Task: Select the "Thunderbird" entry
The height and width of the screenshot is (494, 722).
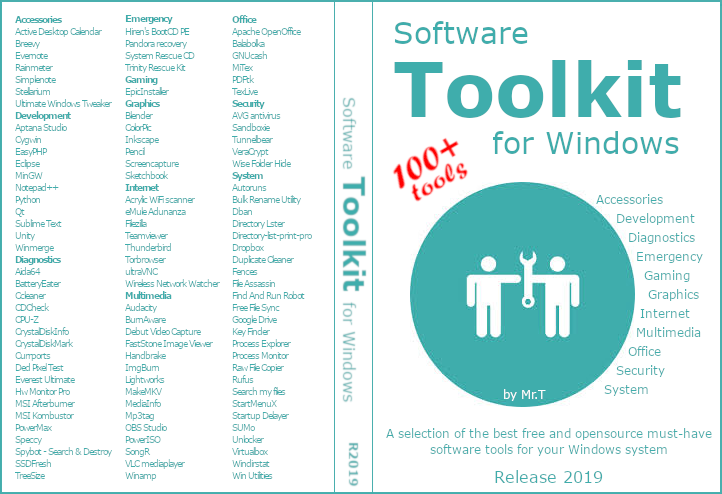Action: 148,248
